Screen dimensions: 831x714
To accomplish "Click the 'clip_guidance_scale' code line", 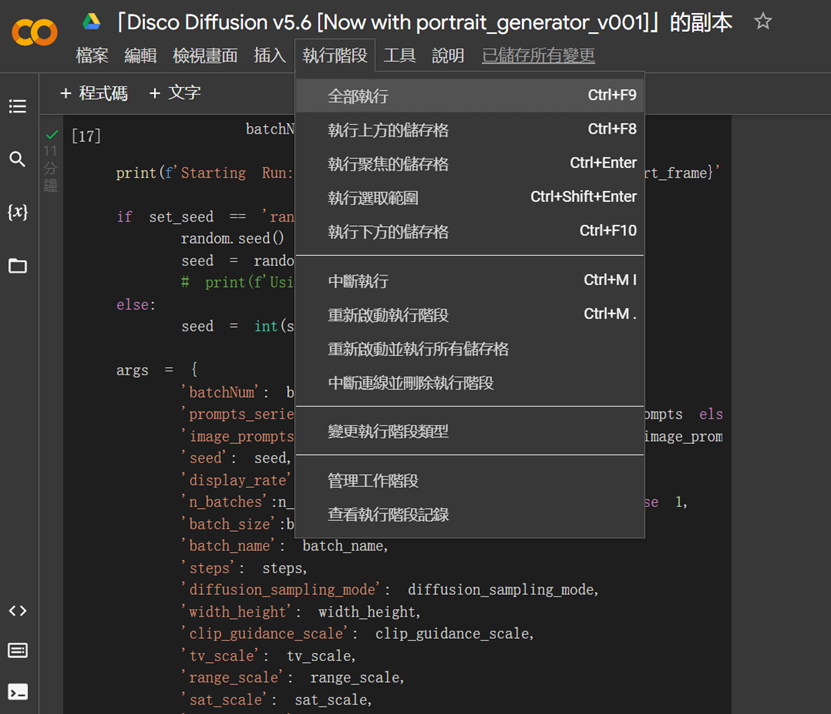I will click(358, 634).
